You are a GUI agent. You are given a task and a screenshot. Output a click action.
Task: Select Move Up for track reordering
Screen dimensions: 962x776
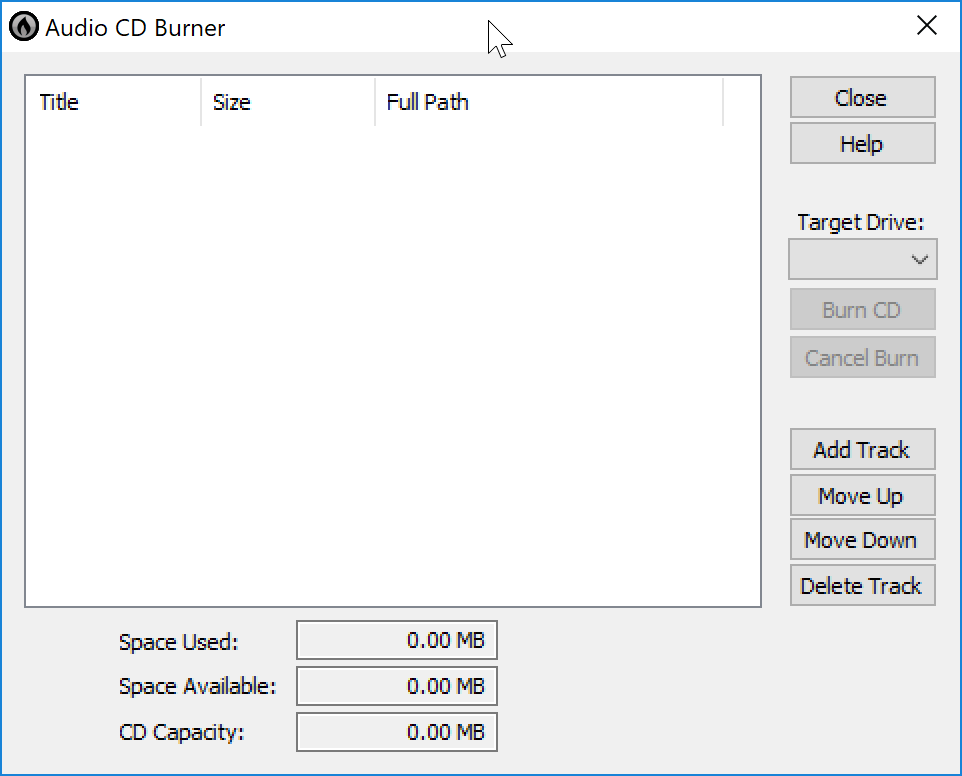coord(862,495)
